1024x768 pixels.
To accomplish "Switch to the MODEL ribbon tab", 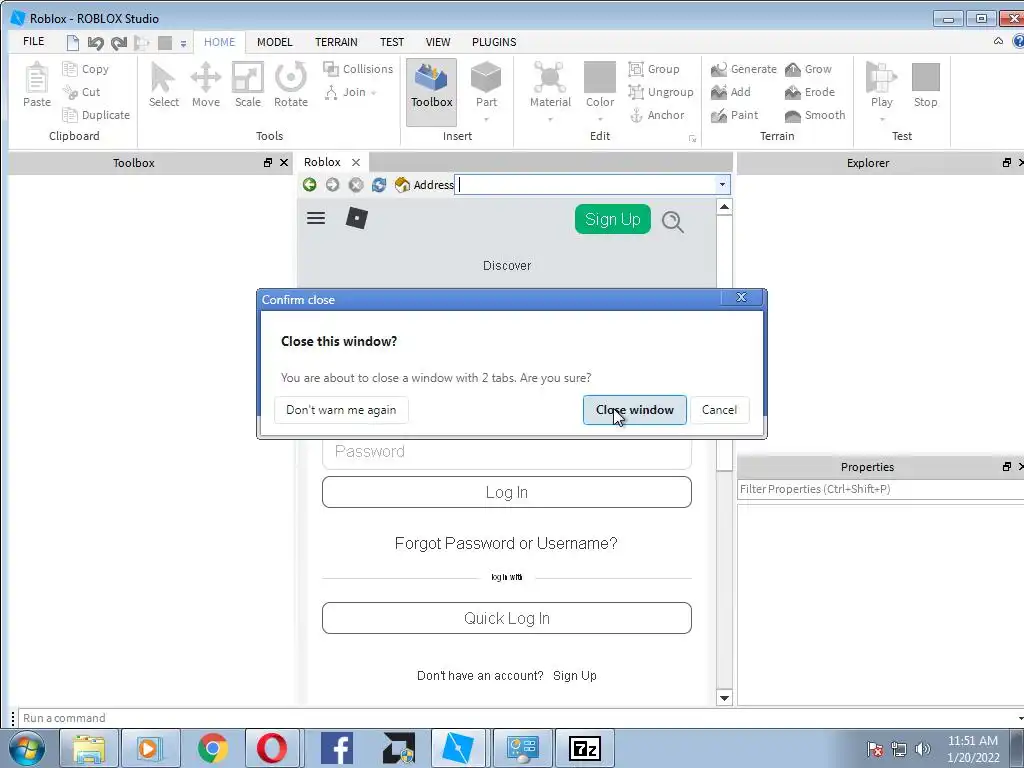I will point(274,42).
